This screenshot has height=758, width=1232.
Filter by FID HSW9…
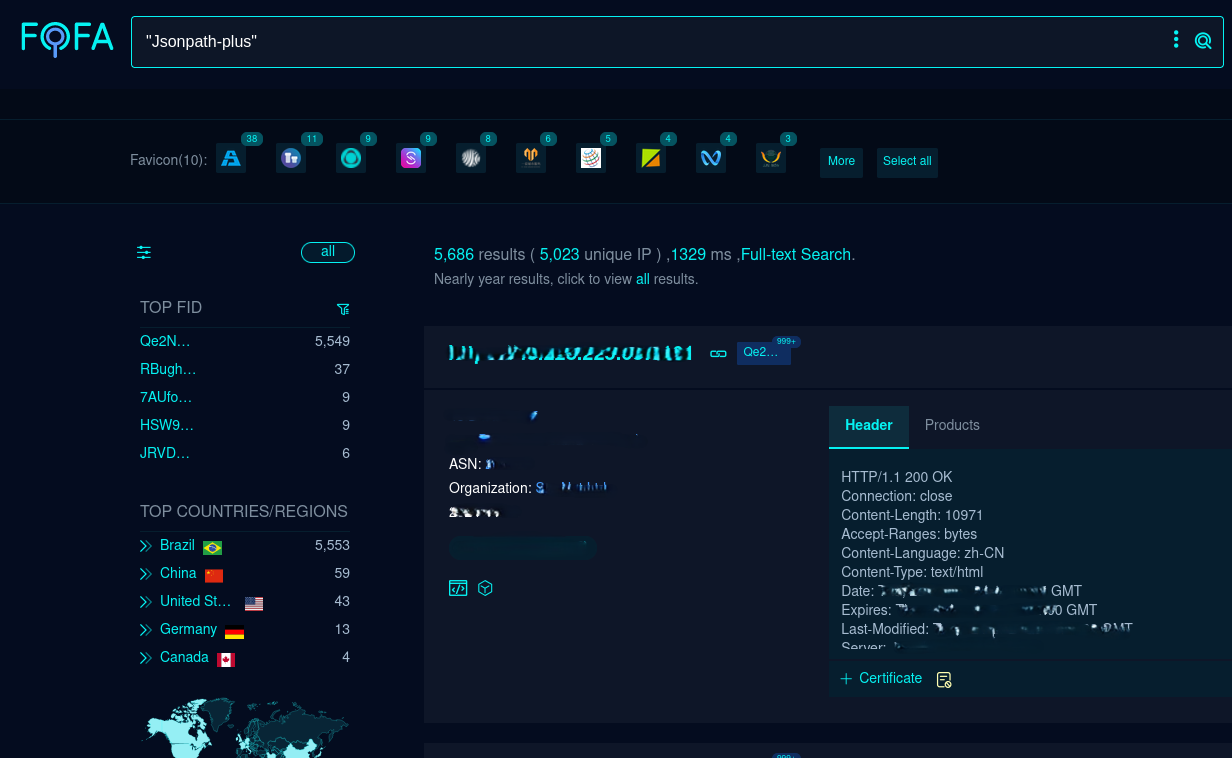coord(167,425)
